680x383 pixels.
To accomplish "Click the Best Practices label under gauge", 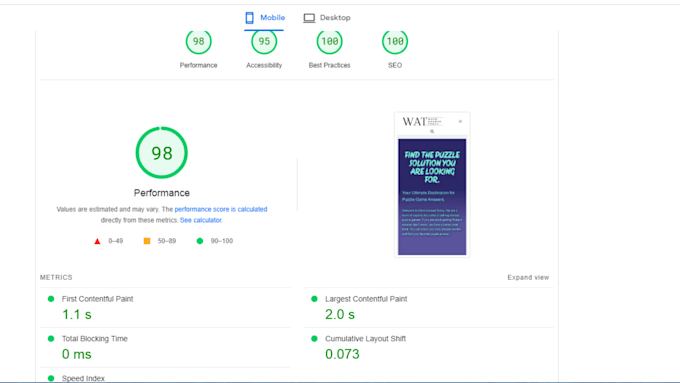I will [x=330, y=65].
